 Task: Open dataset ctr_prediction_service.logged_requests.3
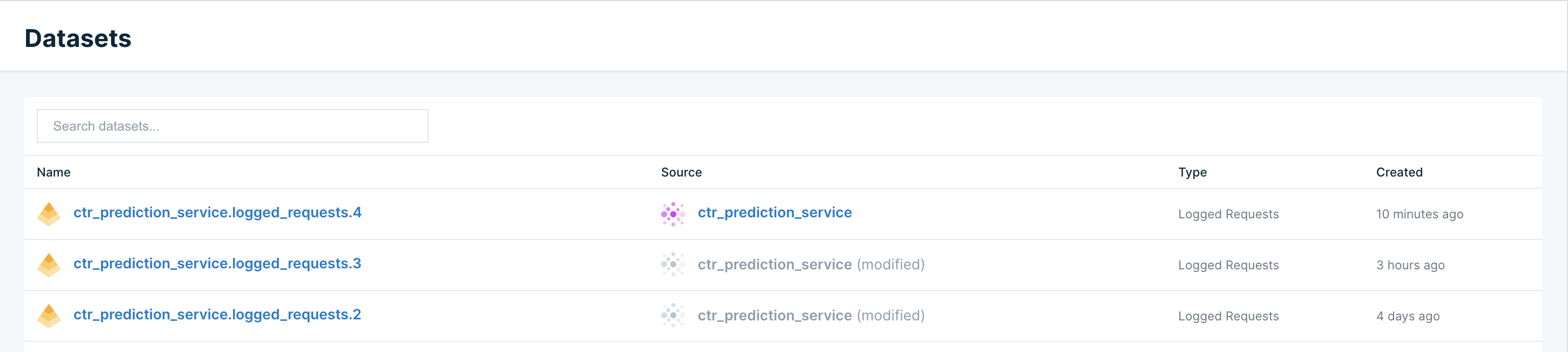(x=217, y=264)
